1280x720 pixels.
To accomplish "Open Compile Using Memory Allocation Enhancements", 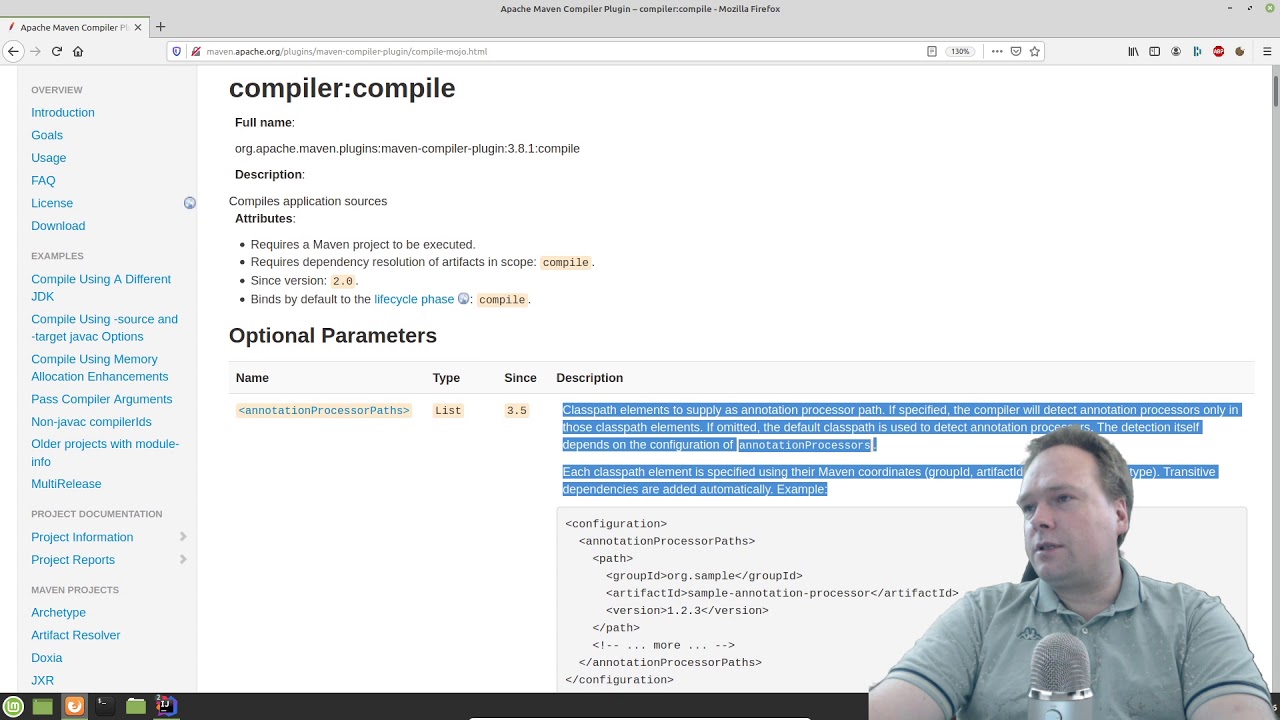I will coord(100,368).
